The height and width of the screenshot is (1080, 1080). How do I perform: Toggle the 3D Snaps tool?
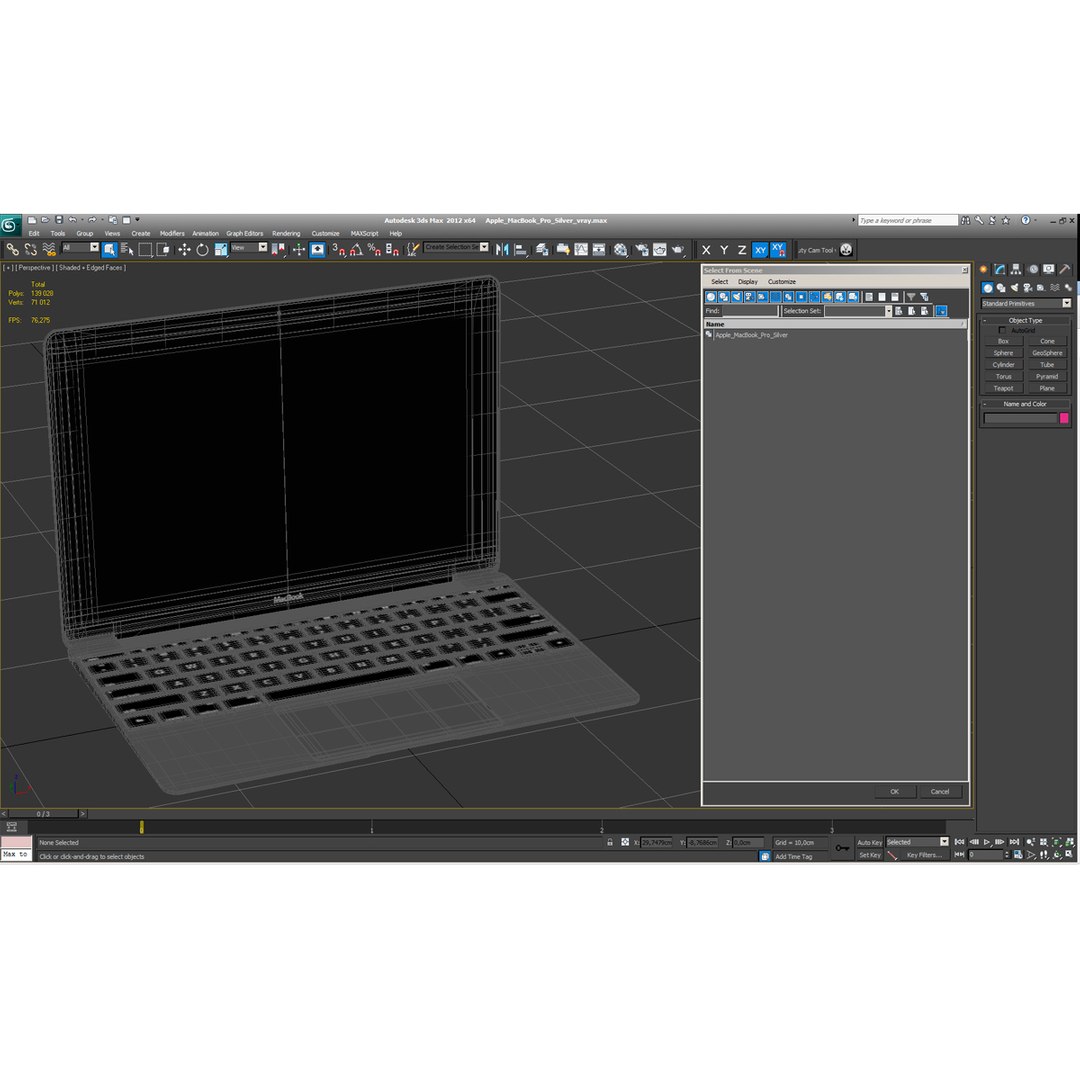[338, 249]
